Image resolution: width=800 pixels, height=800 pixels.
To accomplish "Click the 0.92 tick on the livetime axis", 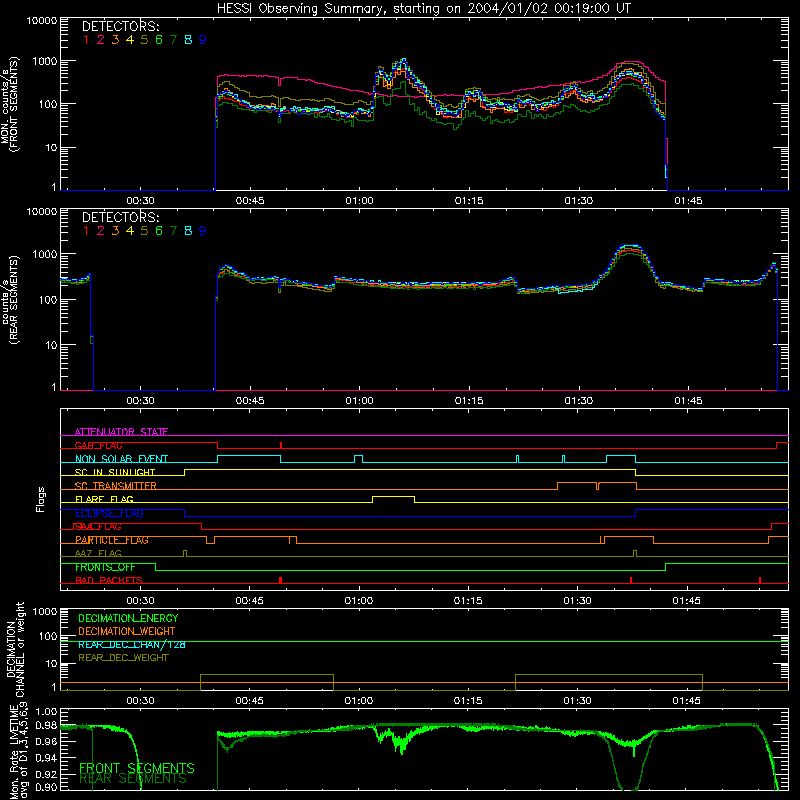I will (x=47, y=774).
